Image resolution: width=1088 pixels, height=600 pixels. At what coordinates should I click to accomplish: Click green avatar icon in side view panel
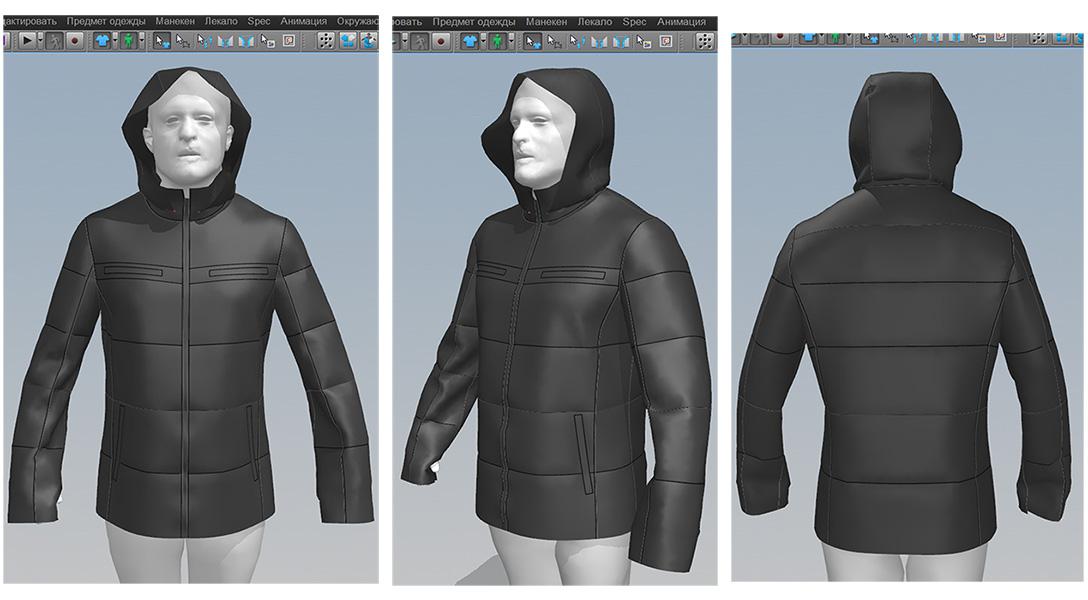498,41
